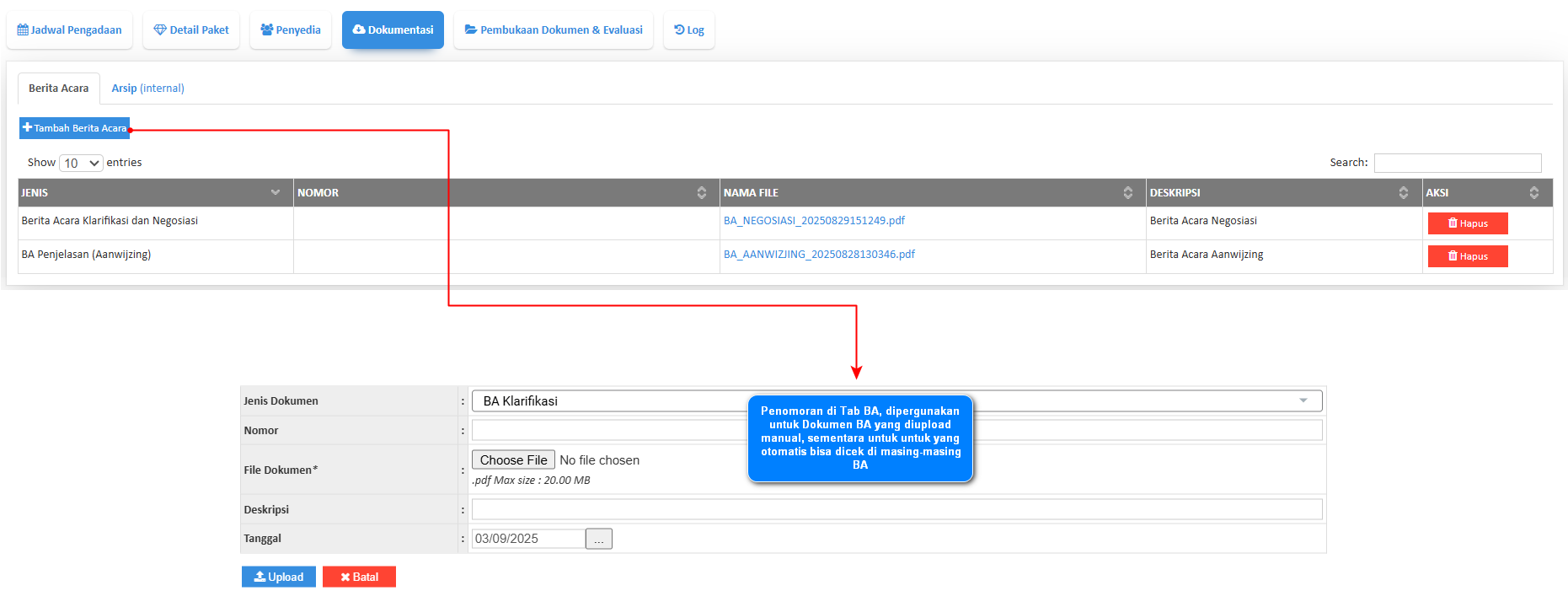
Task: Open the Jadwal Pengadaan tab
Action: 70,30
